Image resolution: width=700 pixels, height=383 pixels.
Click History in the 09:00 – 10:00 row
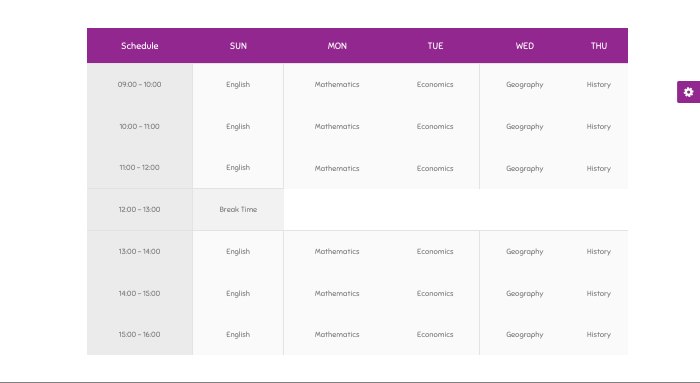tap(599, 84)
